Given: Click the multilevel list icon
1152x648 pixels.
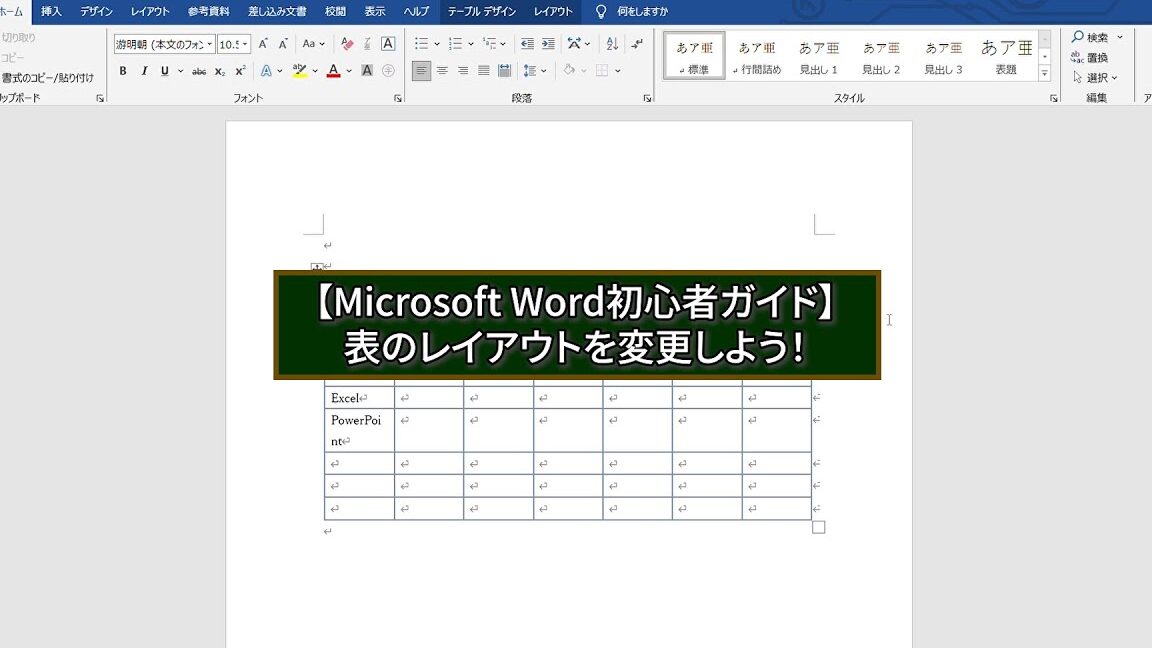Looking at the screenshot, I should pos(489,44).
